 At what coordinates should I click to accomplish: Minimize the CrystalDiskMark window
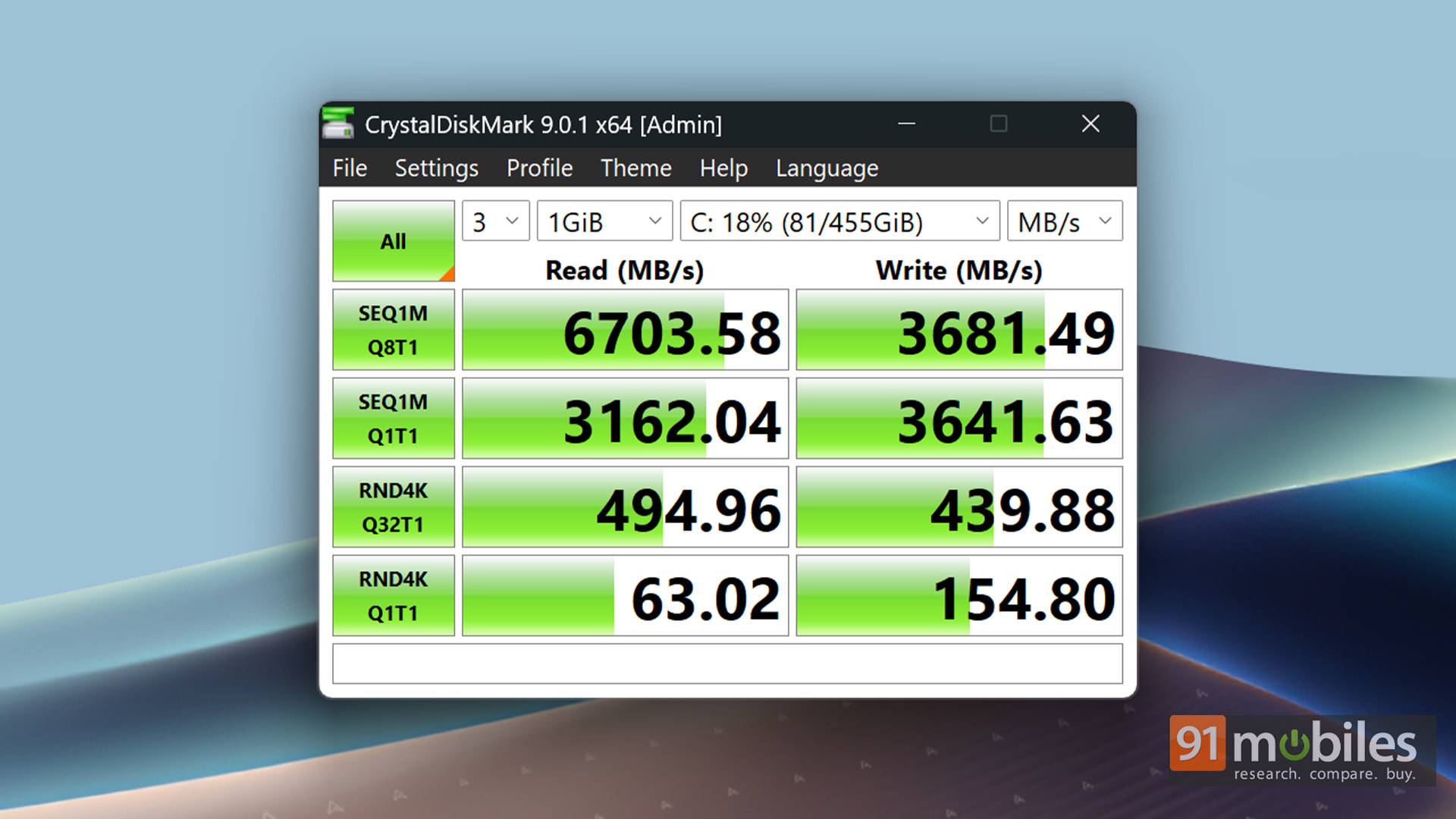(x=906, y=124)
